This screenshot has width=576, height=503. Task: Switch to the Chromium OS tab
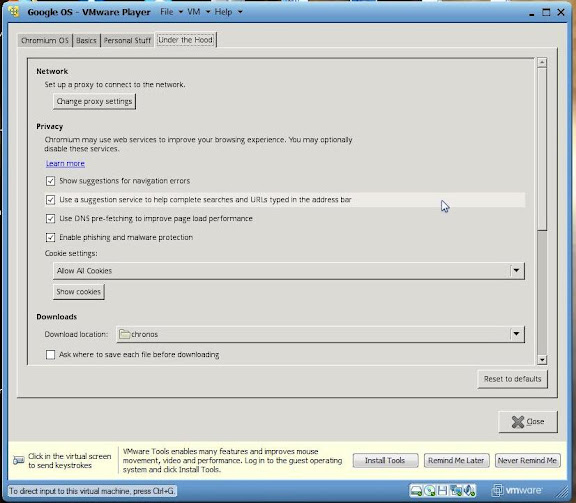45,40
